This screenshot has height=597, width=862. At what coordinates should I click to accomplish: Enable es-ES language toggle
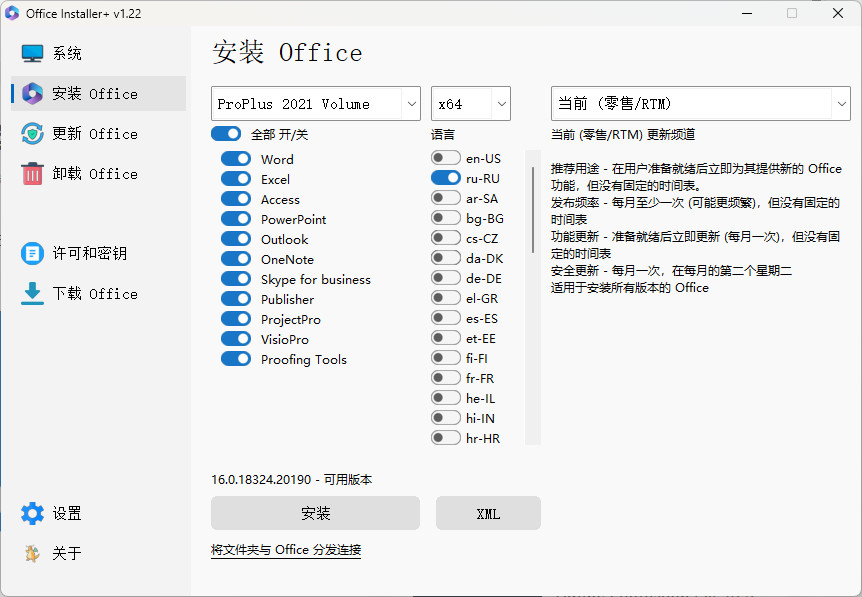(446, 318)
